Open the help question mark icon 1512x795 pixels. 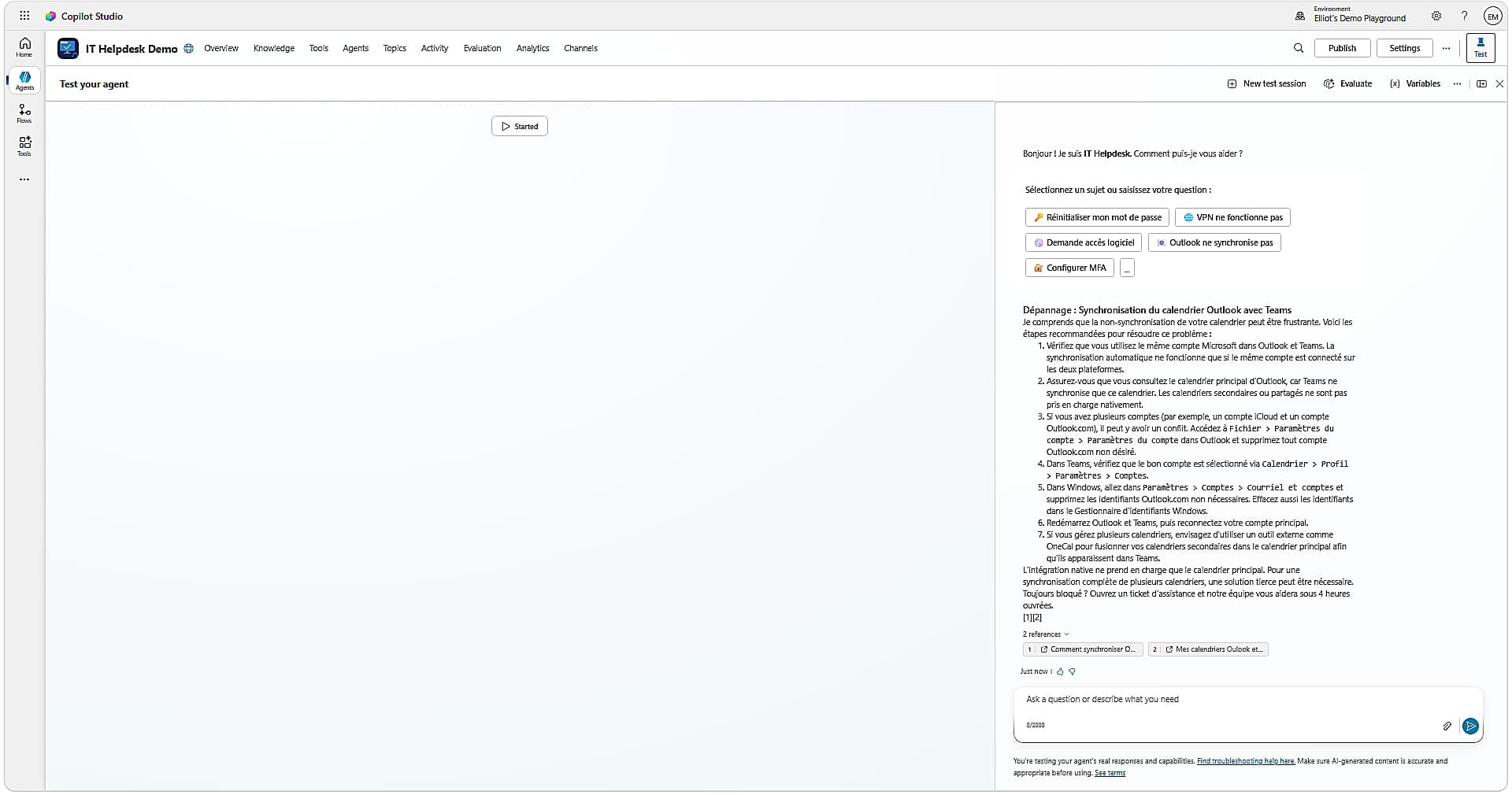[1464, 16]
